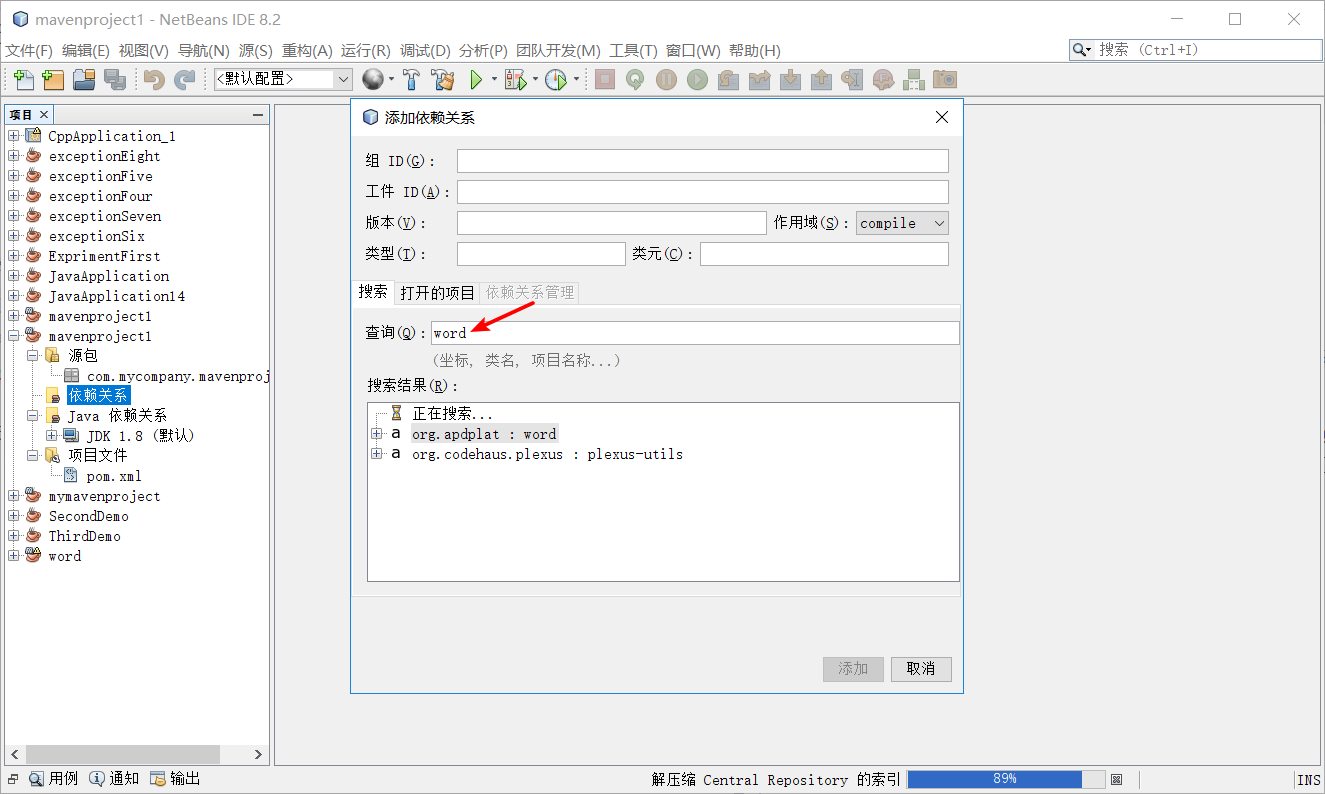Click the Open Project toolbar icon

84,80
